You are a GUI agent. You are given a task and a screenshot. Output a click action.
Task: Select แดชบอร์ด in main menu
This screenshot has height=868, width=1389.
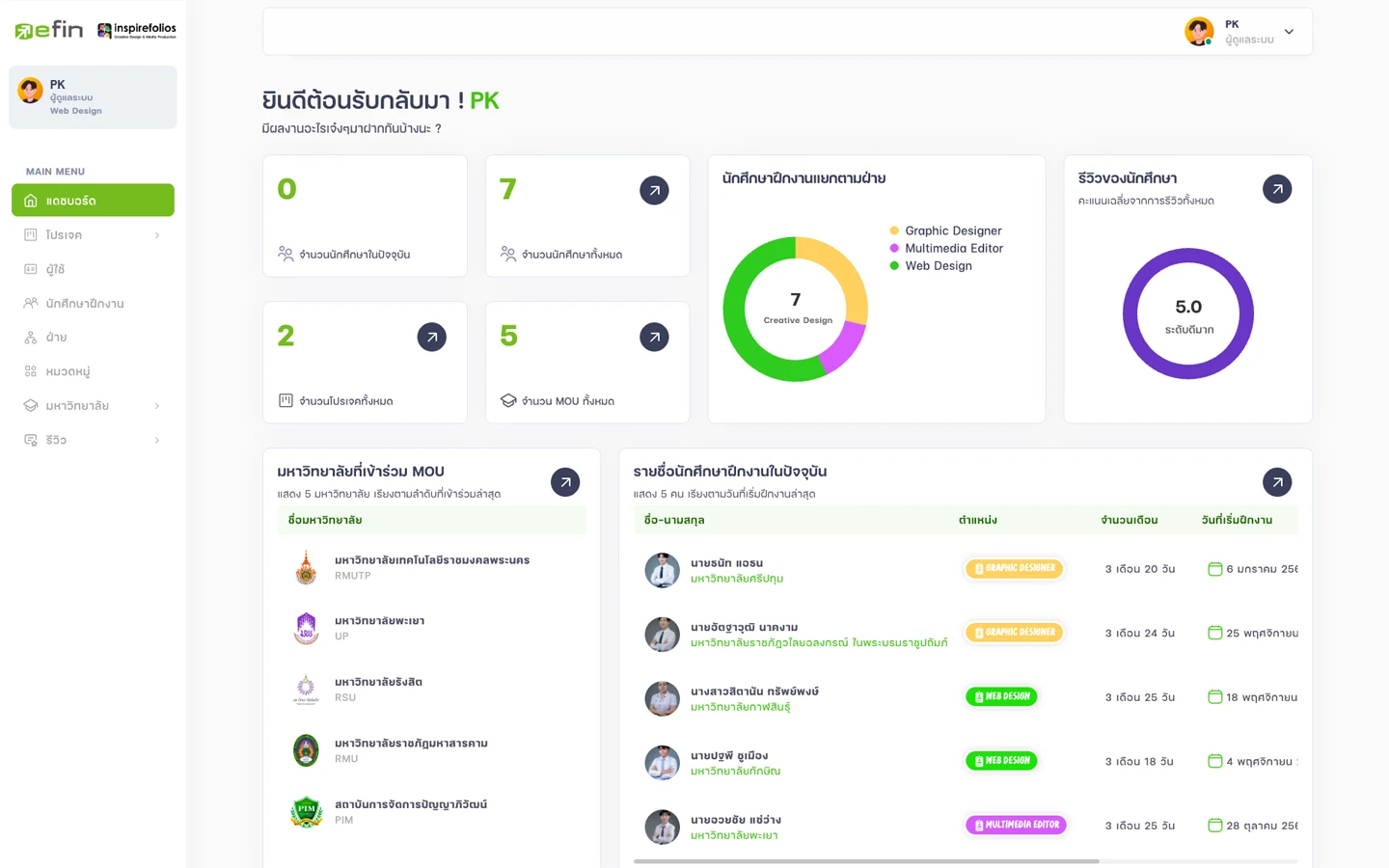pos(93,201)
